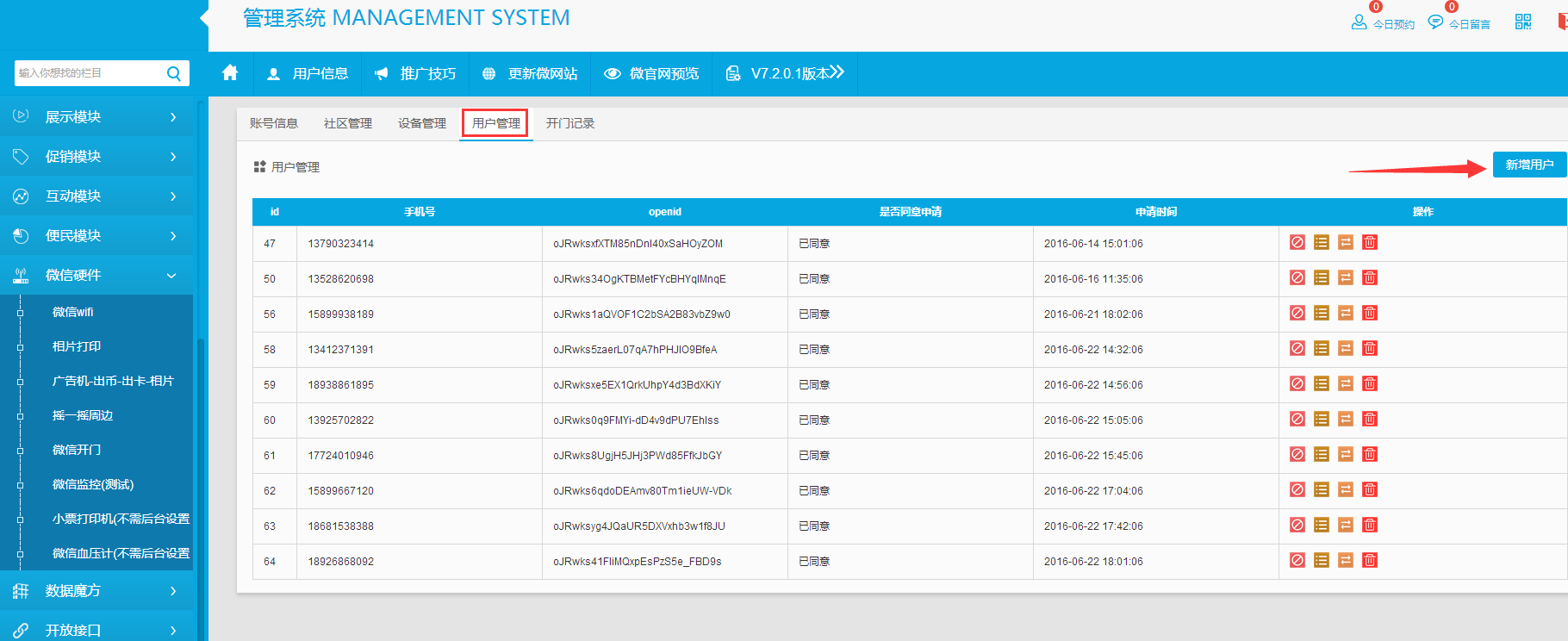This screenshot has height=641, width=1568.
Task: Delete user with id 64
Action: [1370, 560]
